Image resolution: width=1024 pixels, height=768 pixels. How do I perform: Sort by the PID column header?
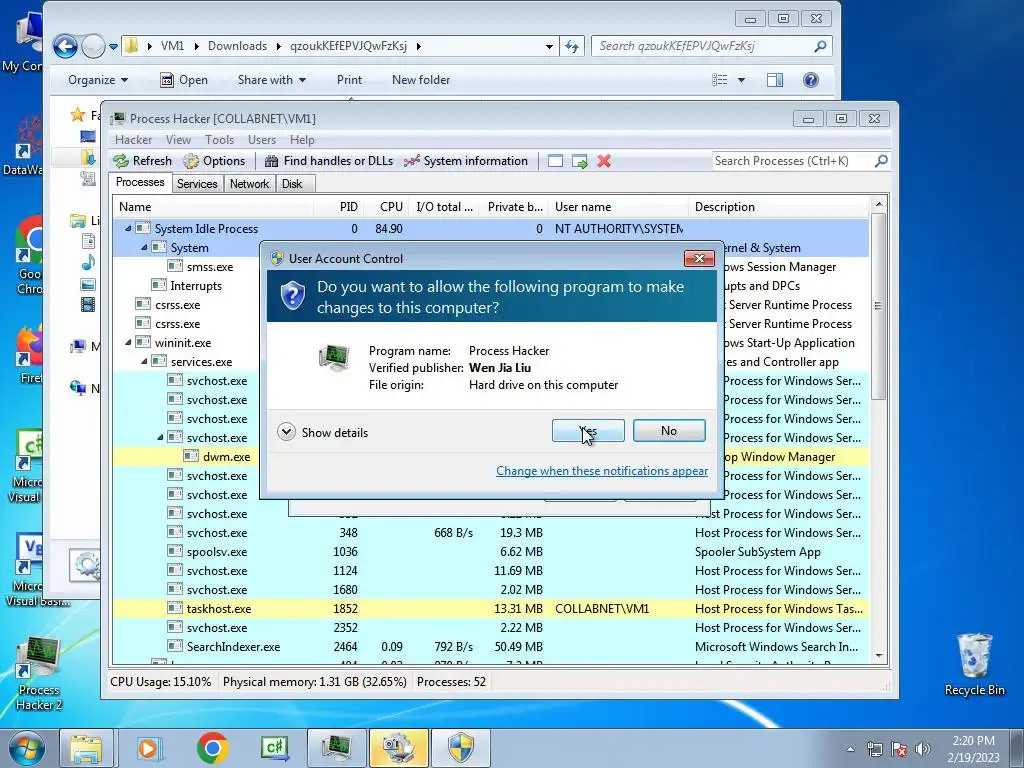coord(339,206)
